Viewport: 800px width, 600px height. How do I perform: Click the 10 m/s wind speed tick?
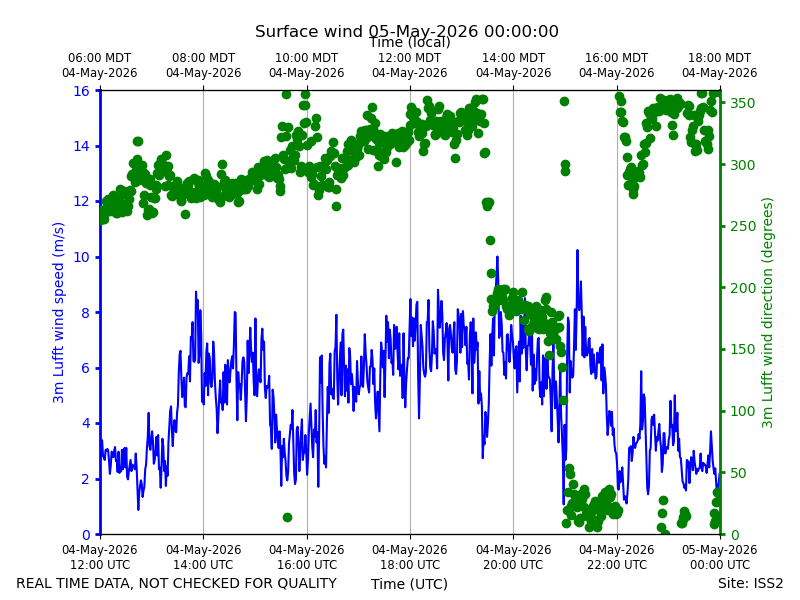[x=81, y=257]
